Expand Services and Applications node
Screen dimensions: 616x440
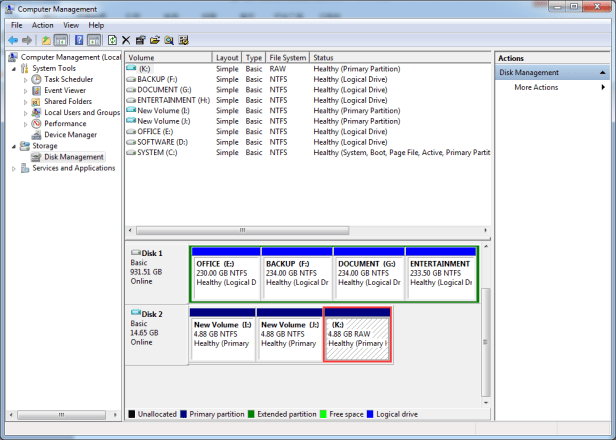click(14, 168)
